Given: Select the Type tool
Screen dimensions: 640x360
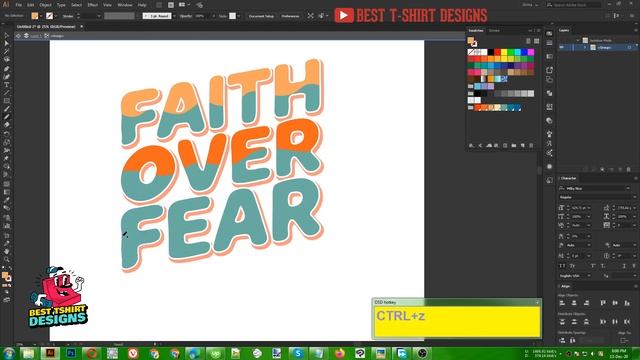Looking at the screenshot, I should coord(7,85).
